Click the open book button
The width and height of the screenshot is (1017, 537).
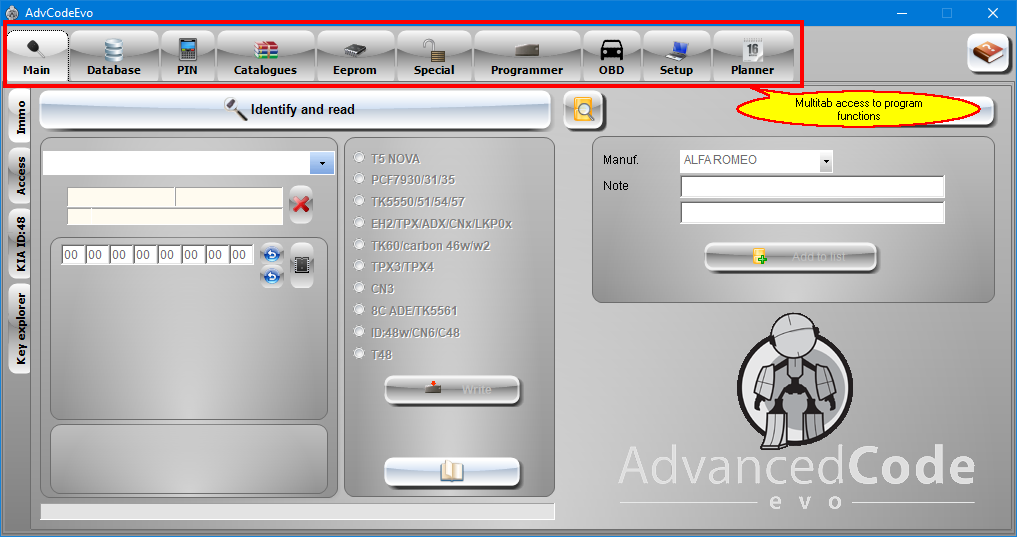452,471
